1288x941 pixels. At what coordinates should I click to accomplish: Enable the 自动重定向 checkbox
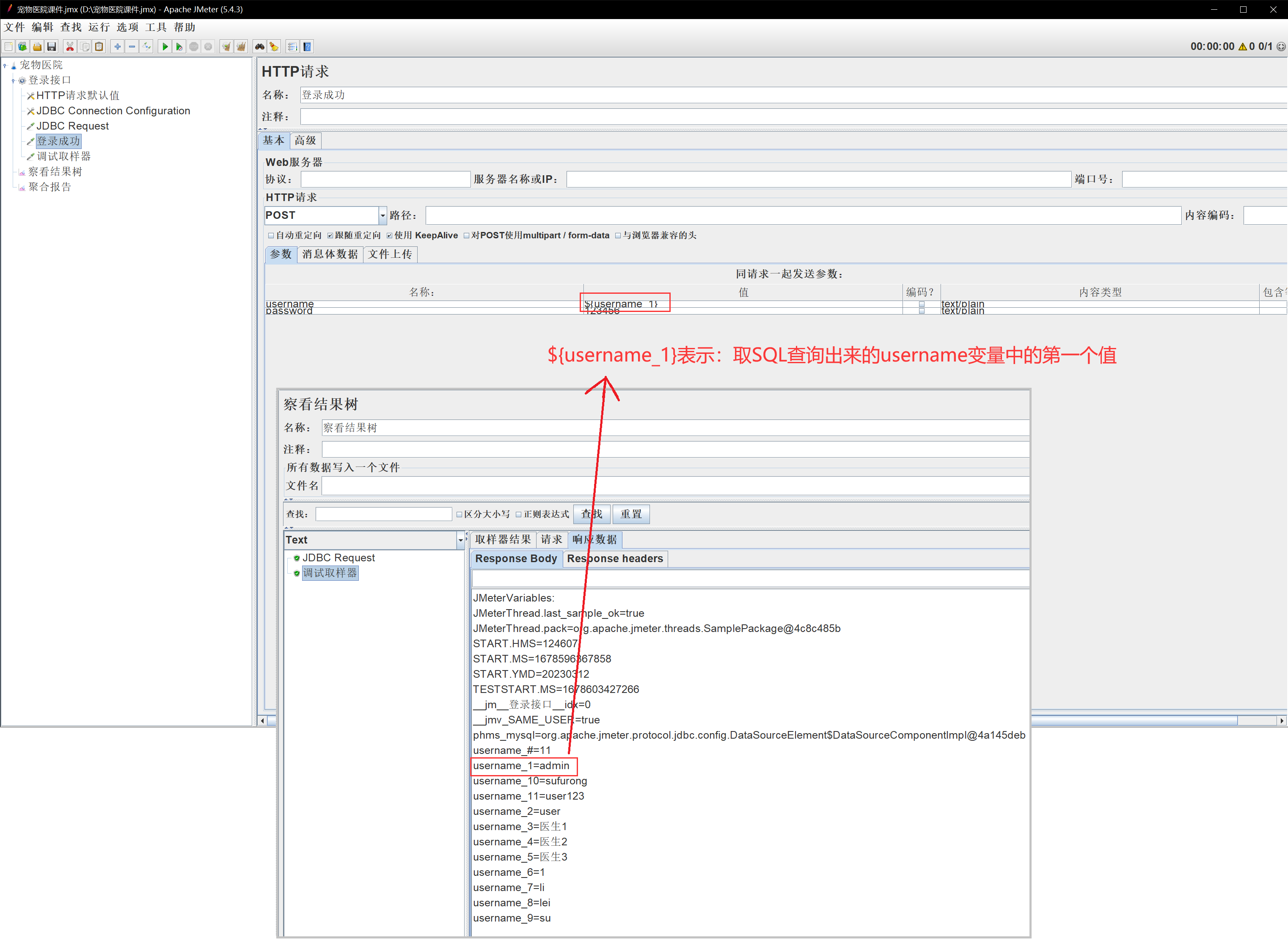tap(271, 235)
